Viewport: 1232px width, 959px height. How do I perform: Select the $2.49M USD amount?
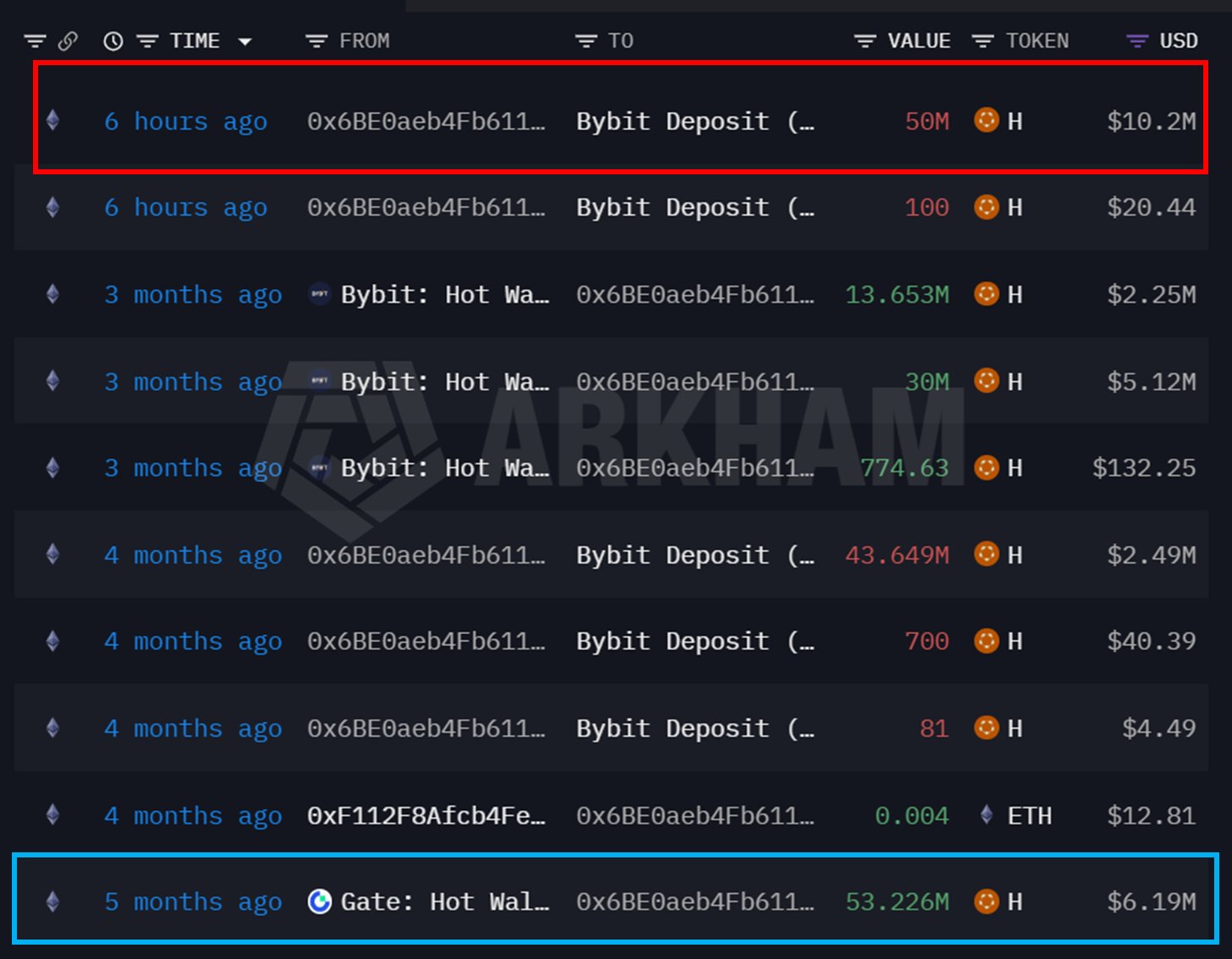[1152, 555]
